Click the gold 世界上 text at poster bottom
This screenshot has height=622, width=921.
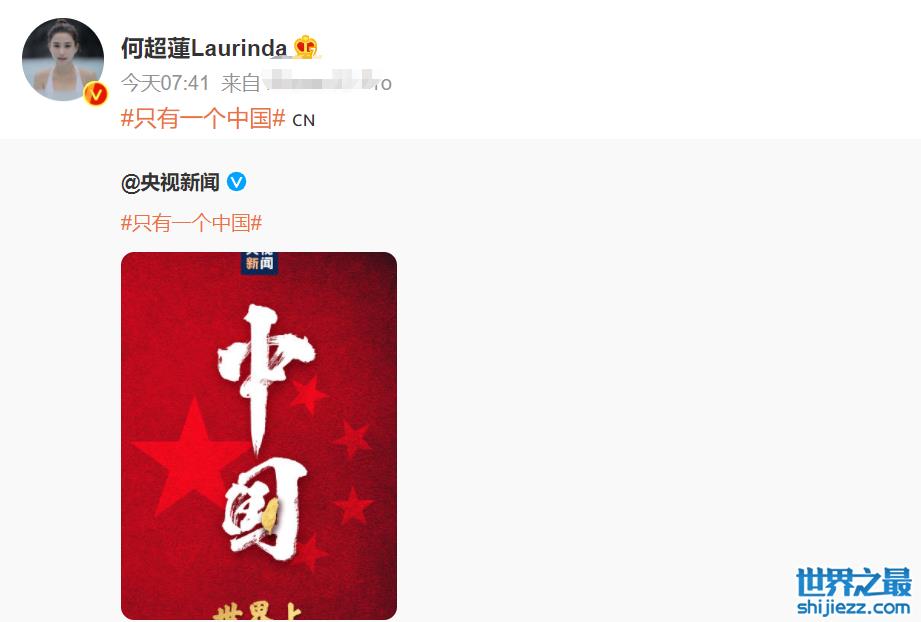(x=257, y=611)
